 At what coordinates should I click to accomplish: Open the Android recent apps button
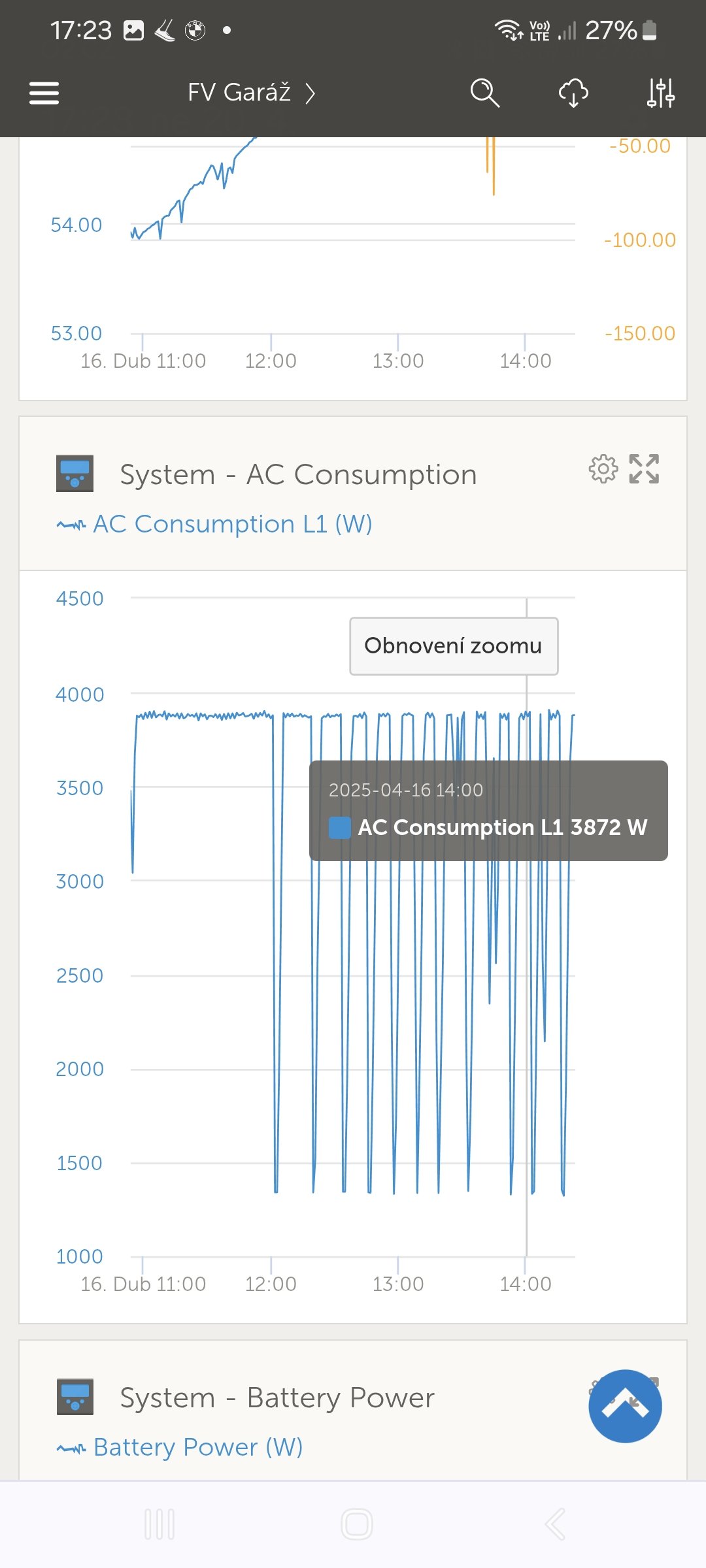click(x=160, y=1524)
